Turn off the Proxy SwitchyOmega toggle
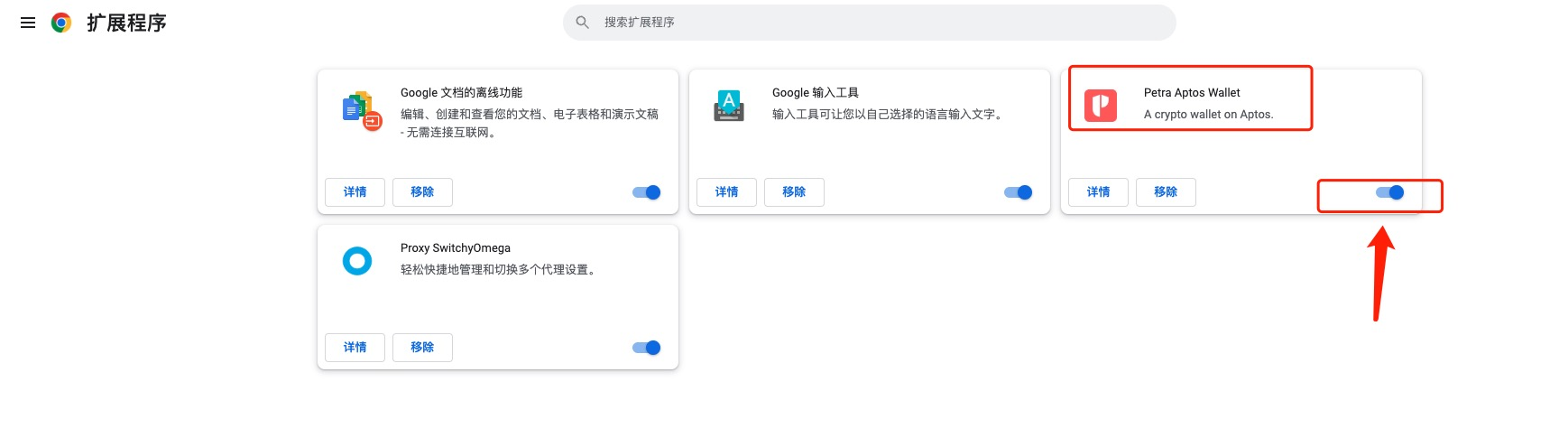This screenshot has height=447, width=1568. tap(647, 348)
